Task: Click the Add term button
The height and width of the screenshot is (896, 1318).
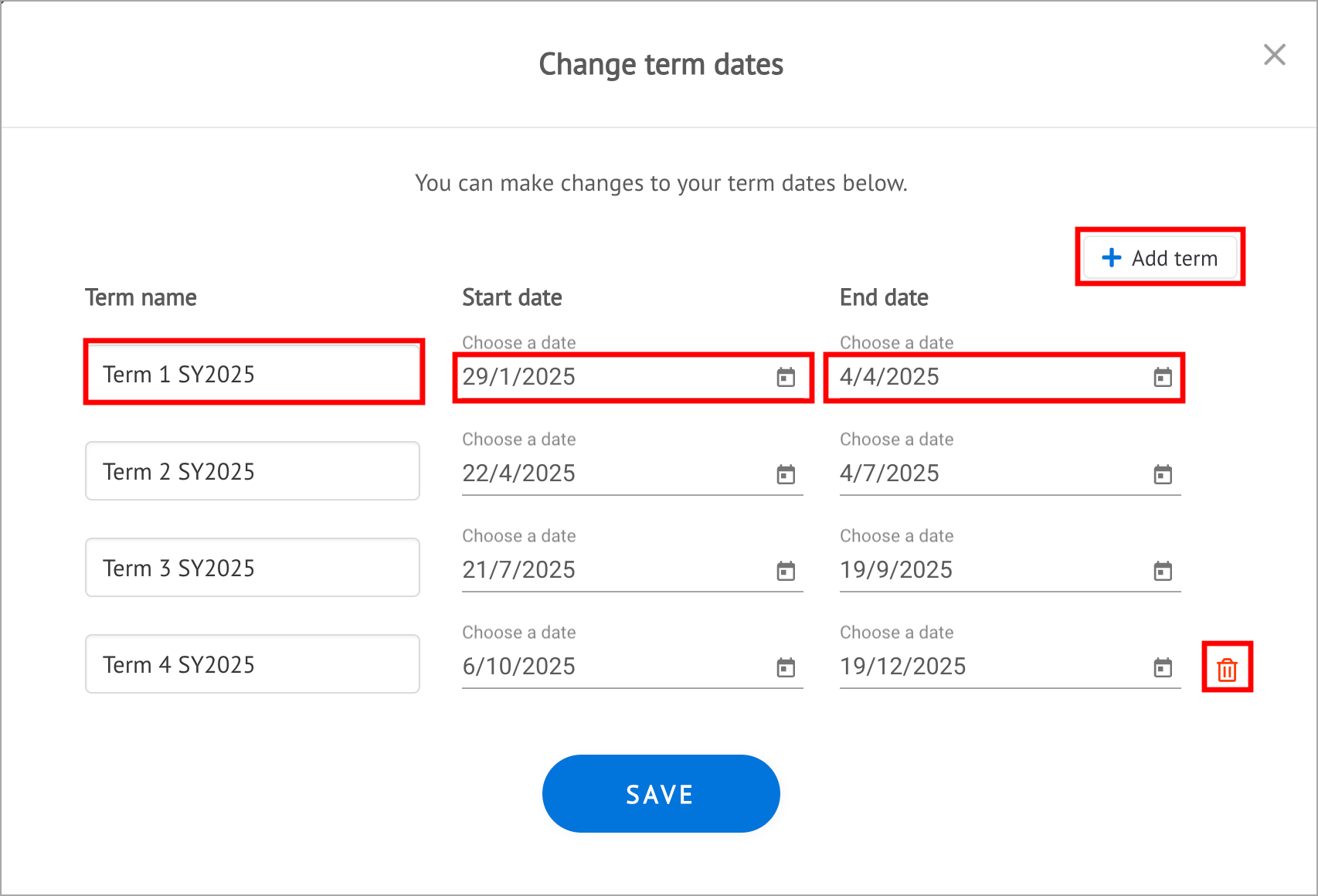Action: [x=1160, y=258]
